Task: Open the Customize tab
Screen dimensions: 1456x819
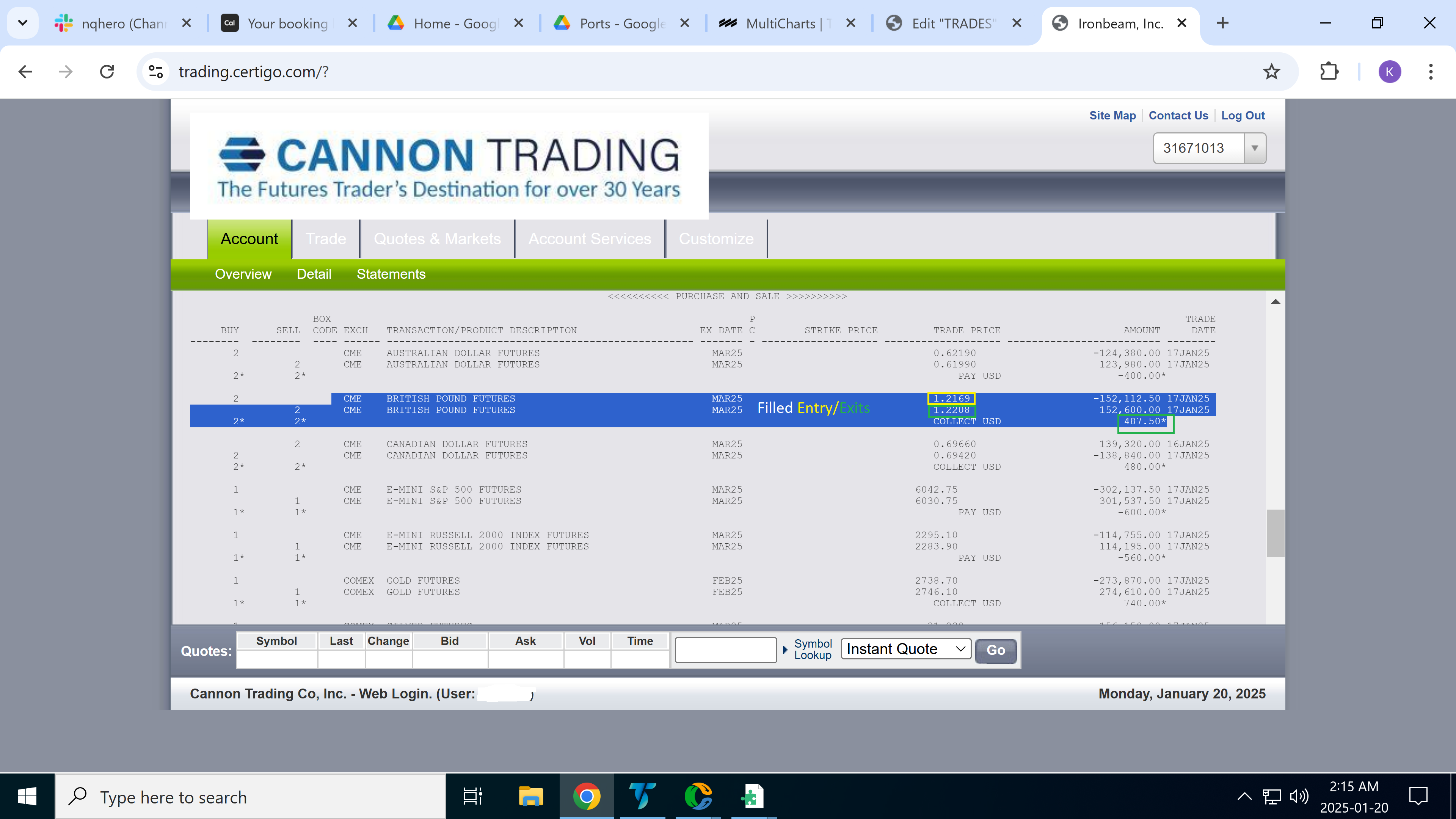Action: [716, 238]
